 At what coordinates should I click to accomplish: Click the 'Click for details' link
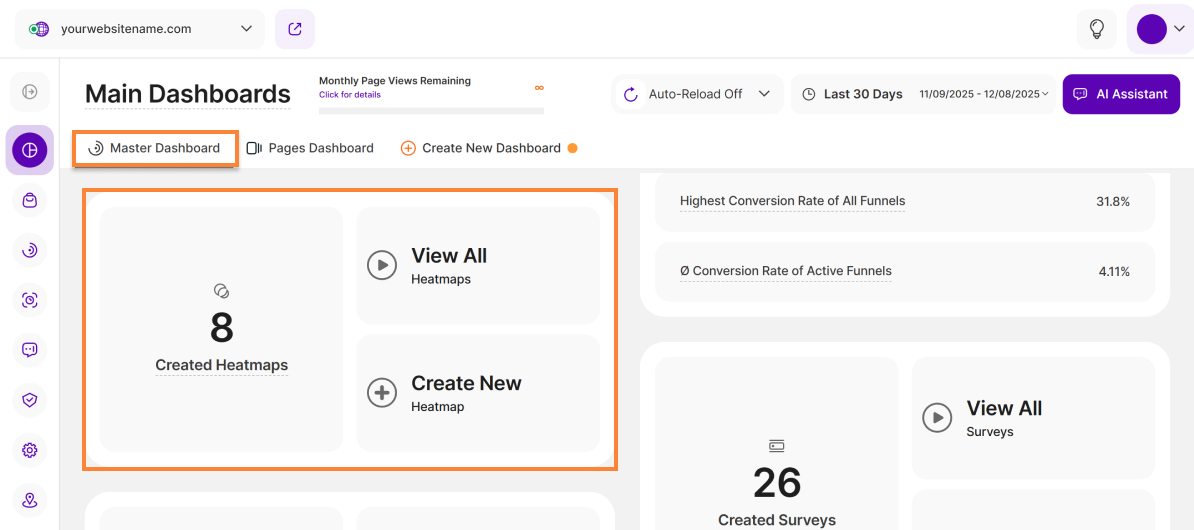[350, 95]
